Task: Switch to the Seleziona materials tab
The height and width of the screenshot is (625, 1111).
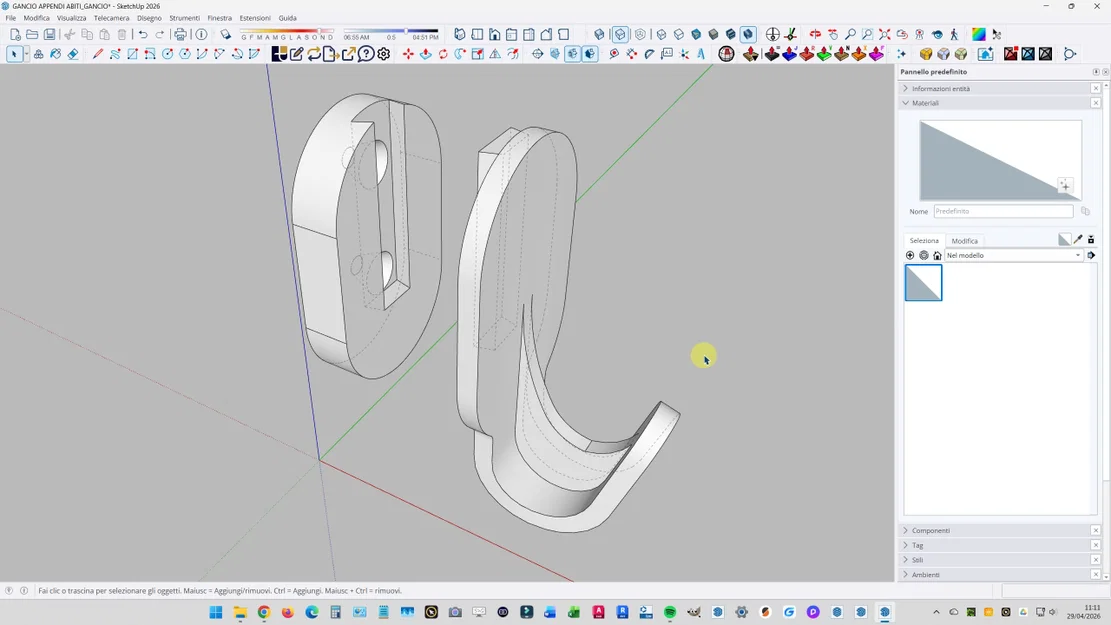Action: pyautogui.click(x=924, y=241)
